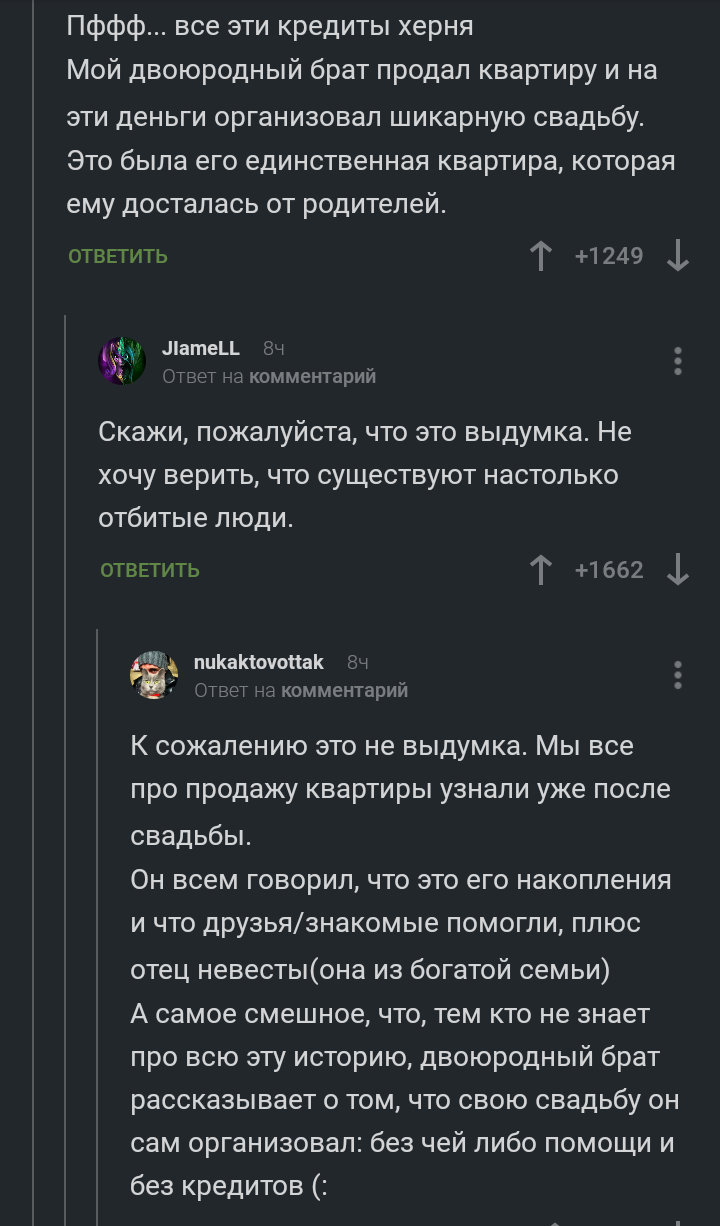The height and width of the screenshot is (1226, 720).
Task: Open nukaktovottak's cat avatar
Action: pos(154,675)
